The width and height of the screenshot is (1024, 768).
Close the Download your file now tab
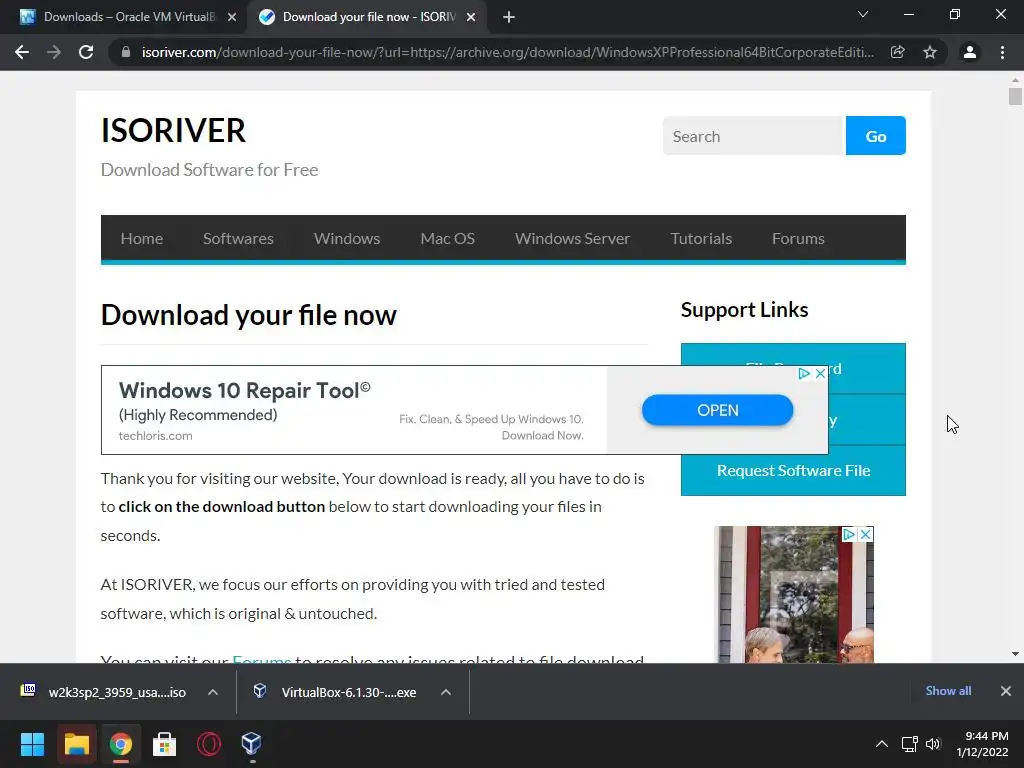[471, 17]
